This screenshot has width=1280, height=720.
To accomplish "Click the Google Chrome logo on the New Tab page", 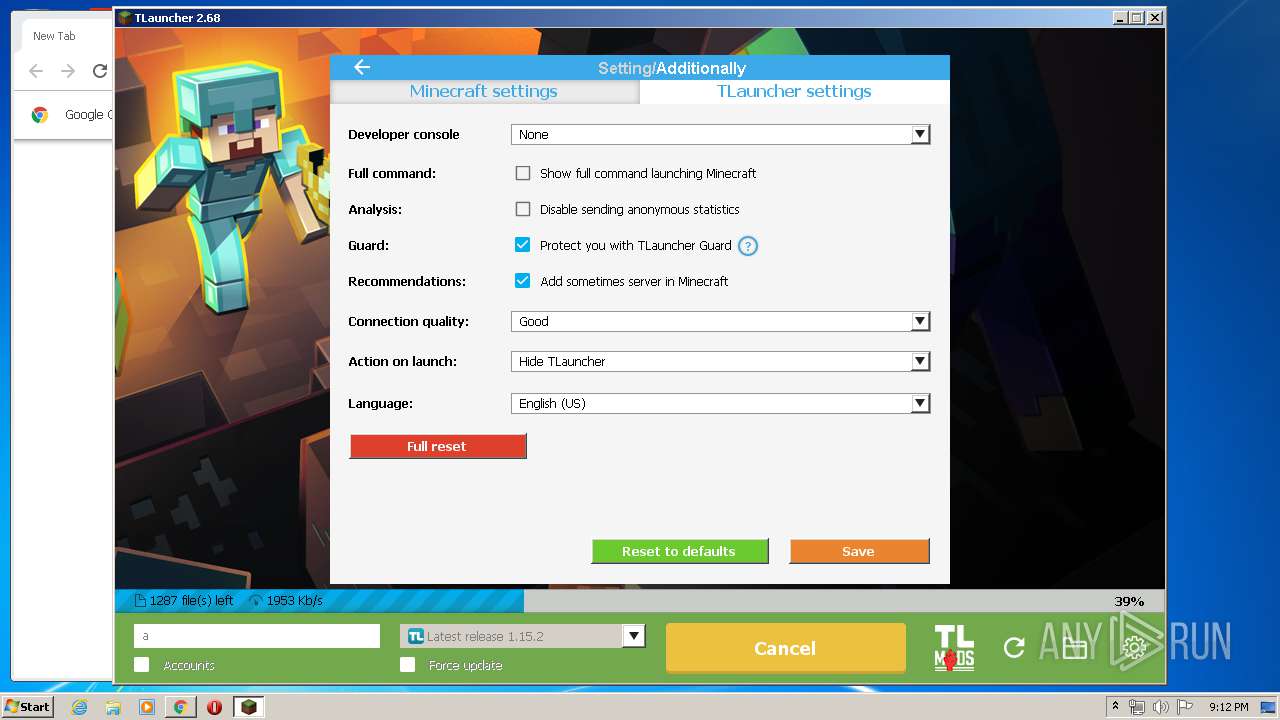I will coord(40,115).
